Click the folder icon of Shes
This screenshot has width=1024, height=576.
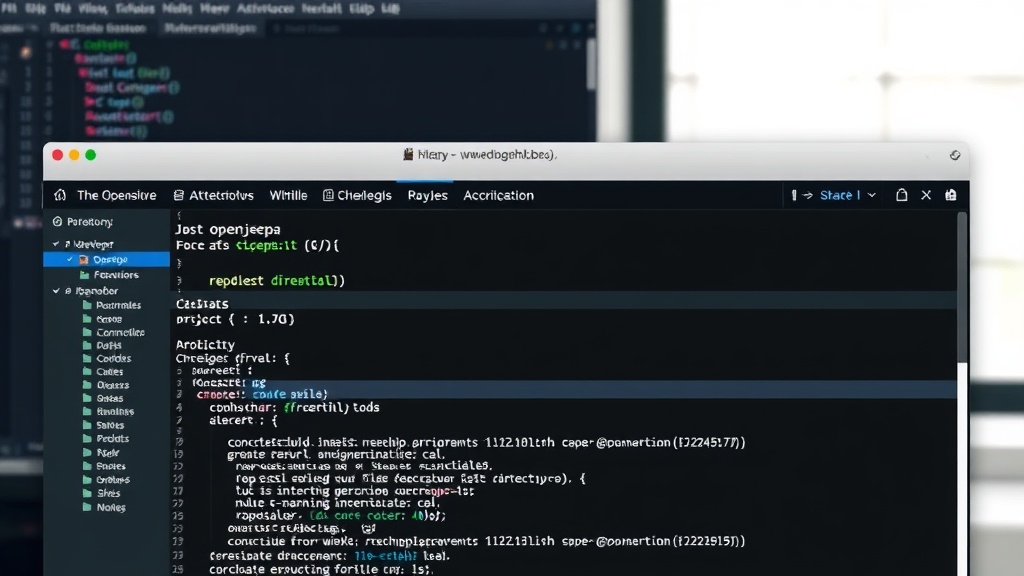[87, 493]
